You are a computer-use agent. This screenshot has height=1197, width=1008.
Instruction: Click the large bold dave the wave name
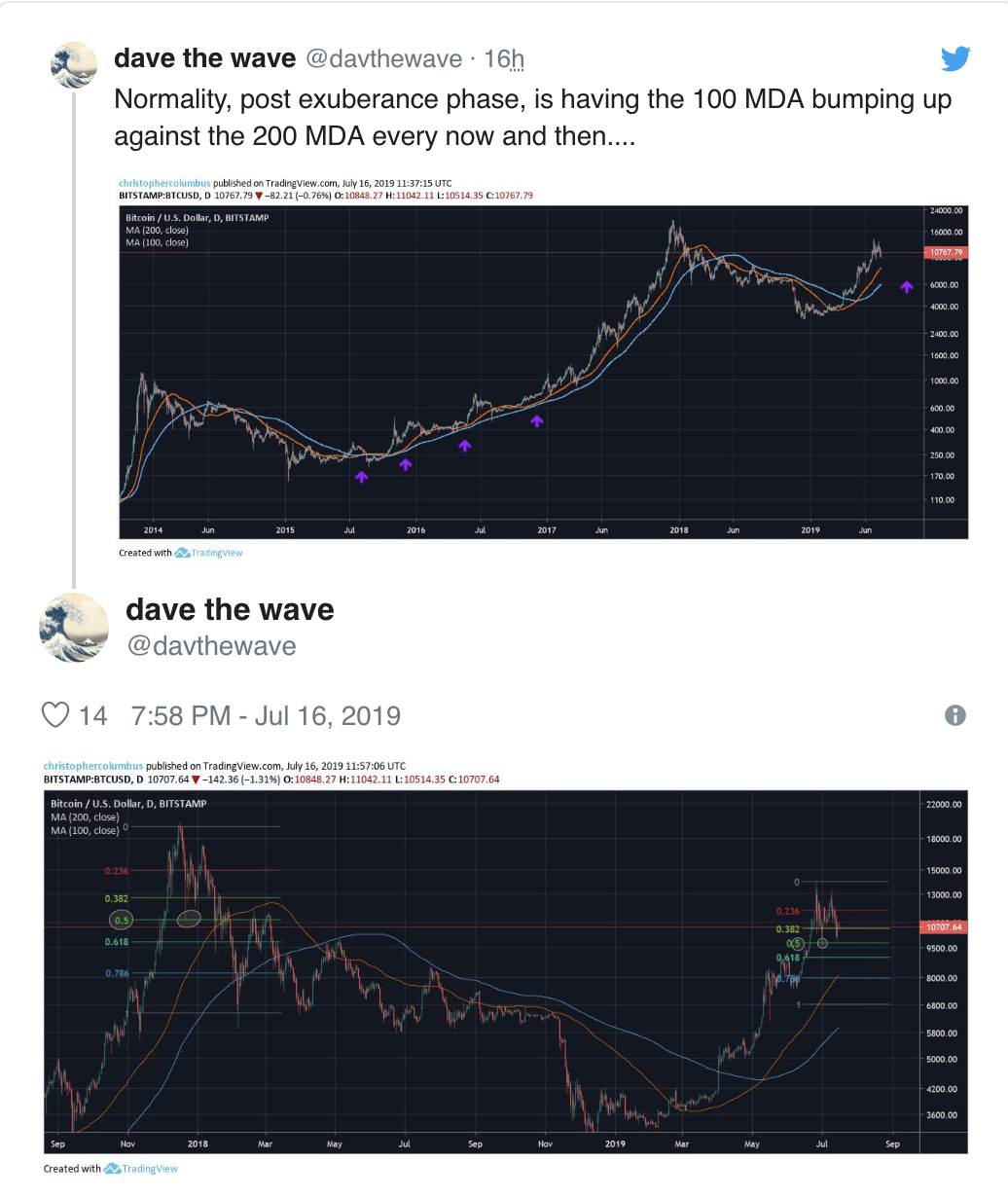tap(230, 610)
